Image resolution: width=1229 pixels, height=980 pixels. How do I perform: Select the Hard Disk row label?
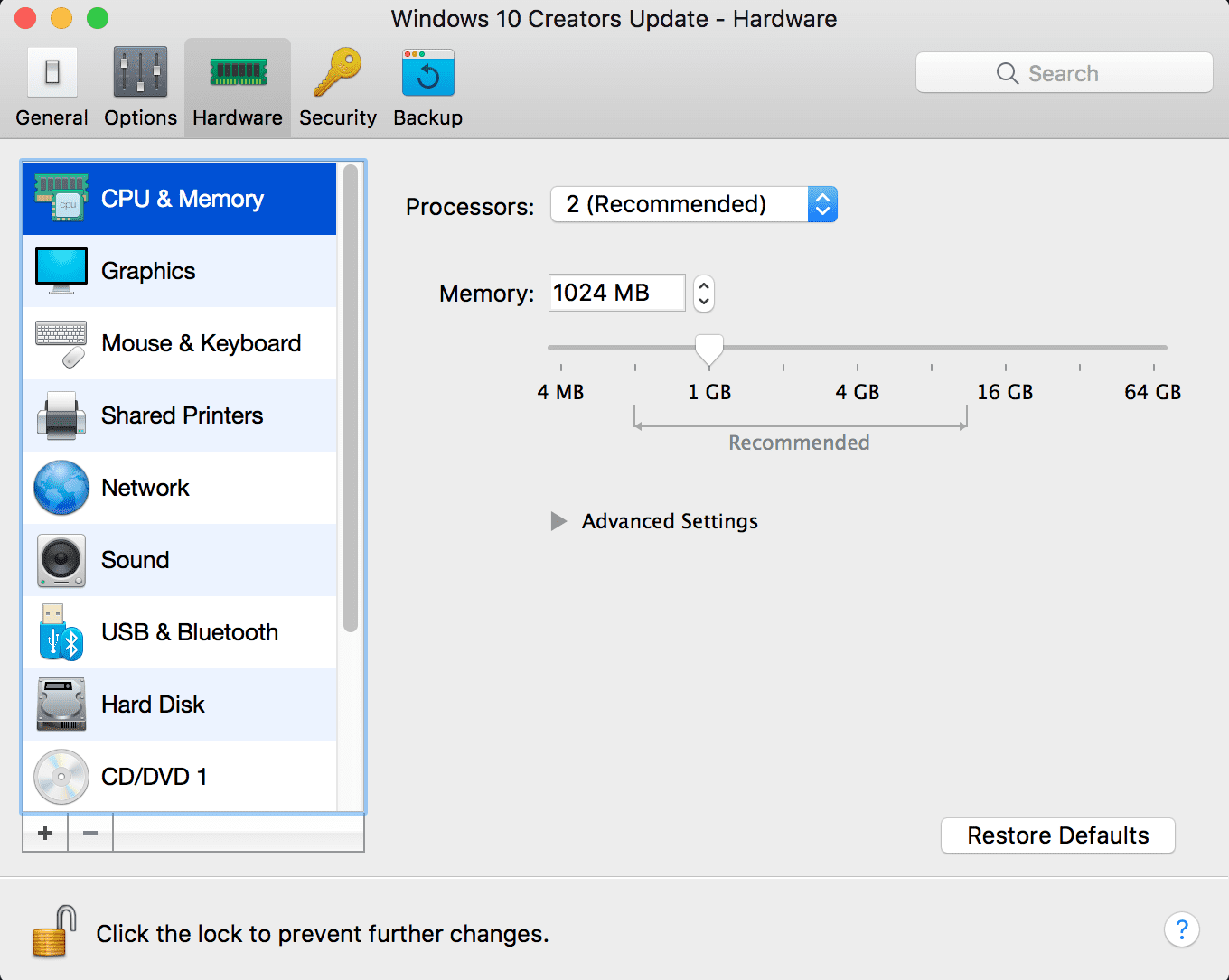pyautogui.click(x=154, y=705)
